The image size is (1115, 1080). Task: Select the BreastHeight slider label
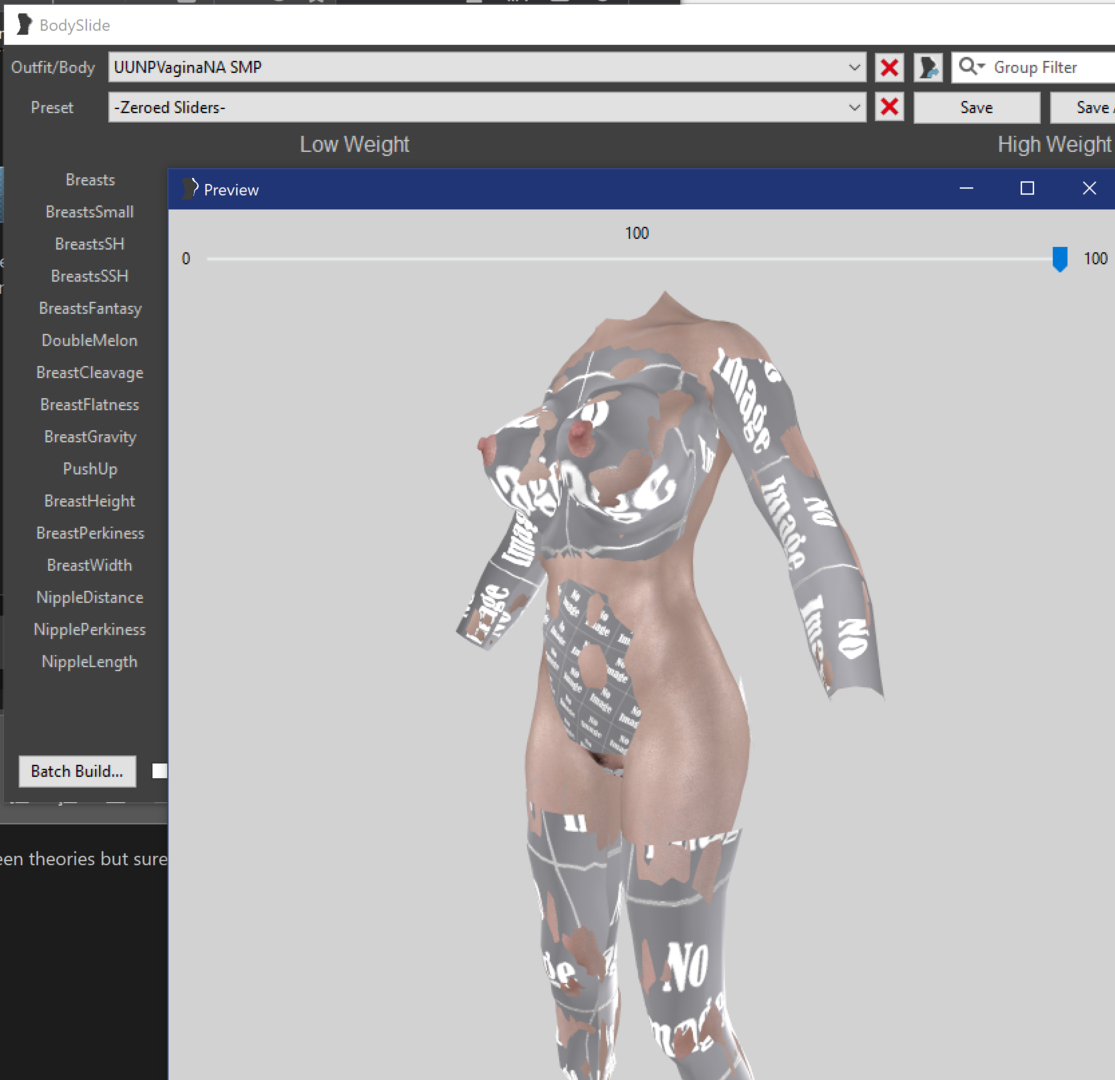[90, 501]
